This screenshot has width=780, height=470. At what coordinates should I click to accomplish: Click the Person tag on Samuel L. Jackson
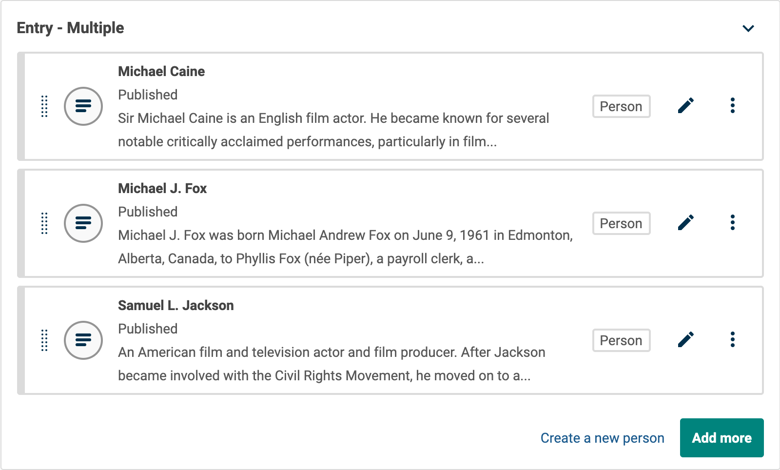621,340
